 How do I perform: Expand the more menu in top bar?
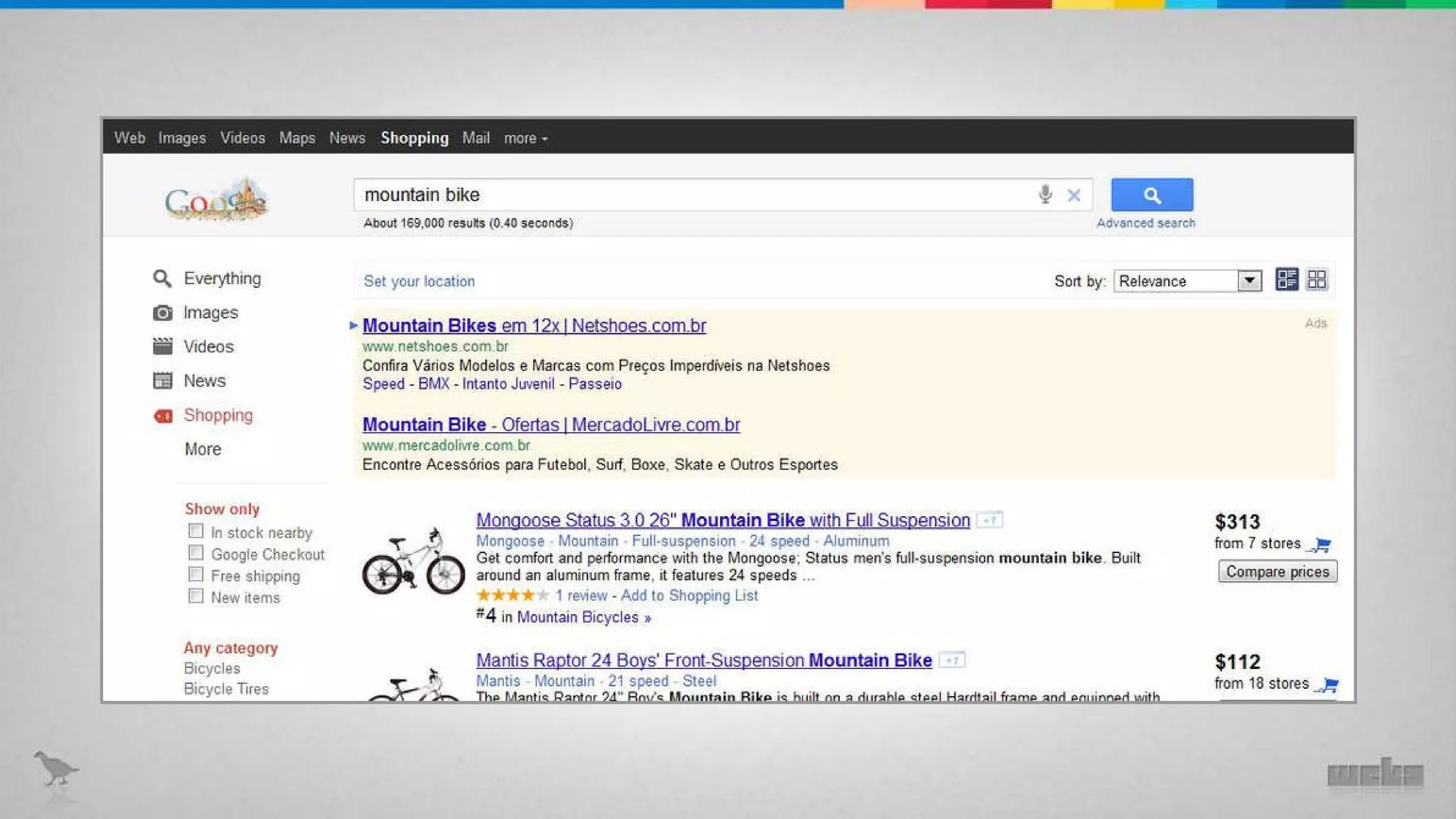pos(525,139)
